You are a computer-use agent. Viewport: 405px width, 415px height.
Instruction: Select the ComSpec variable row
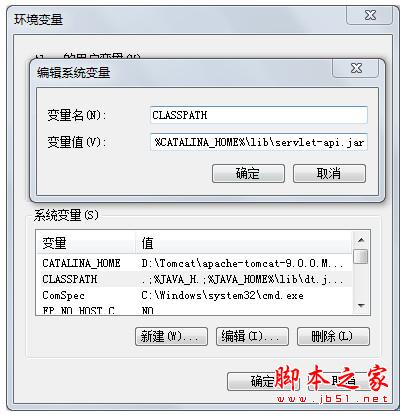tap(194, 295)
